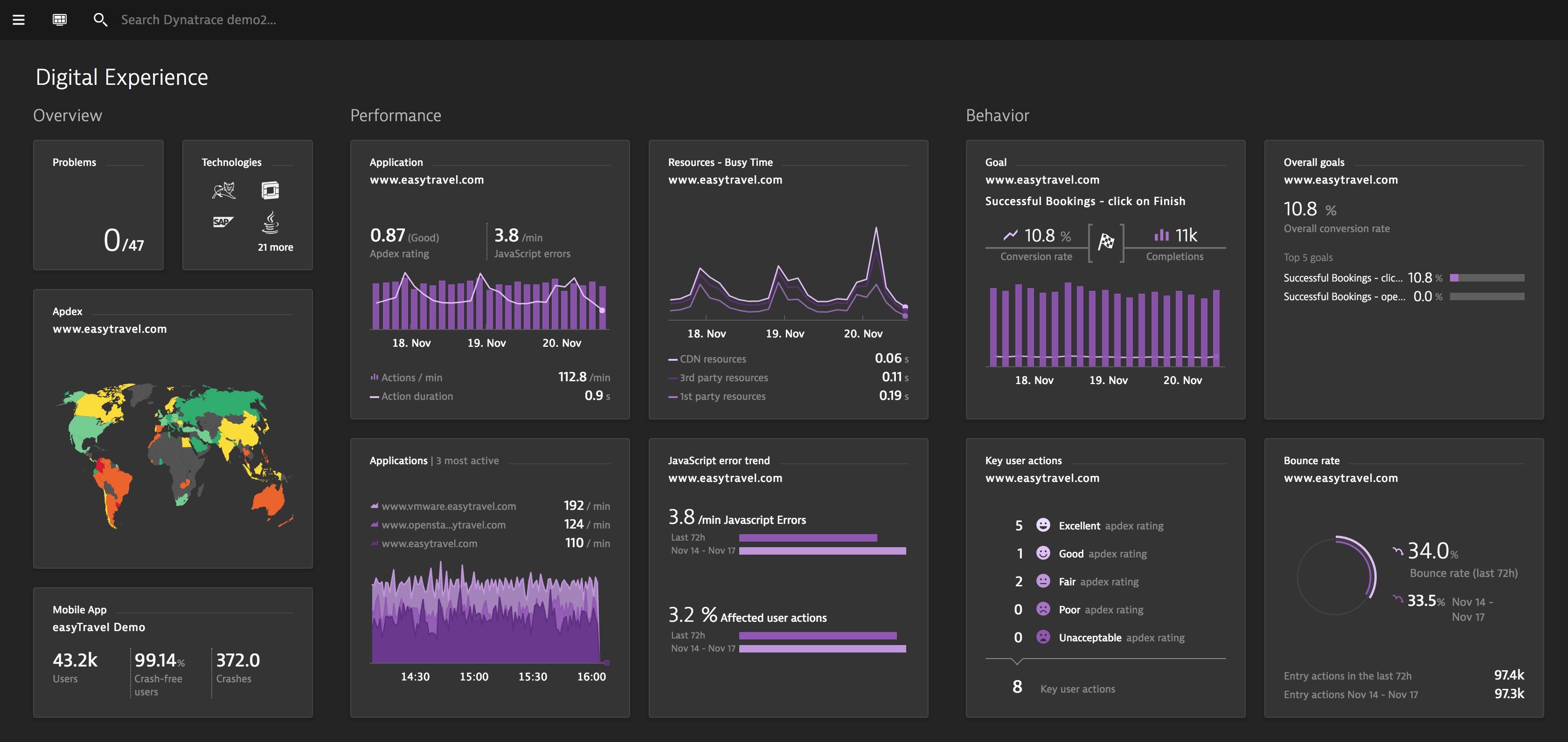Screen dimensions: 1568x742
Task: Open the Bounce rate tile www.easytravel.com title
Action: point(1341,478)
